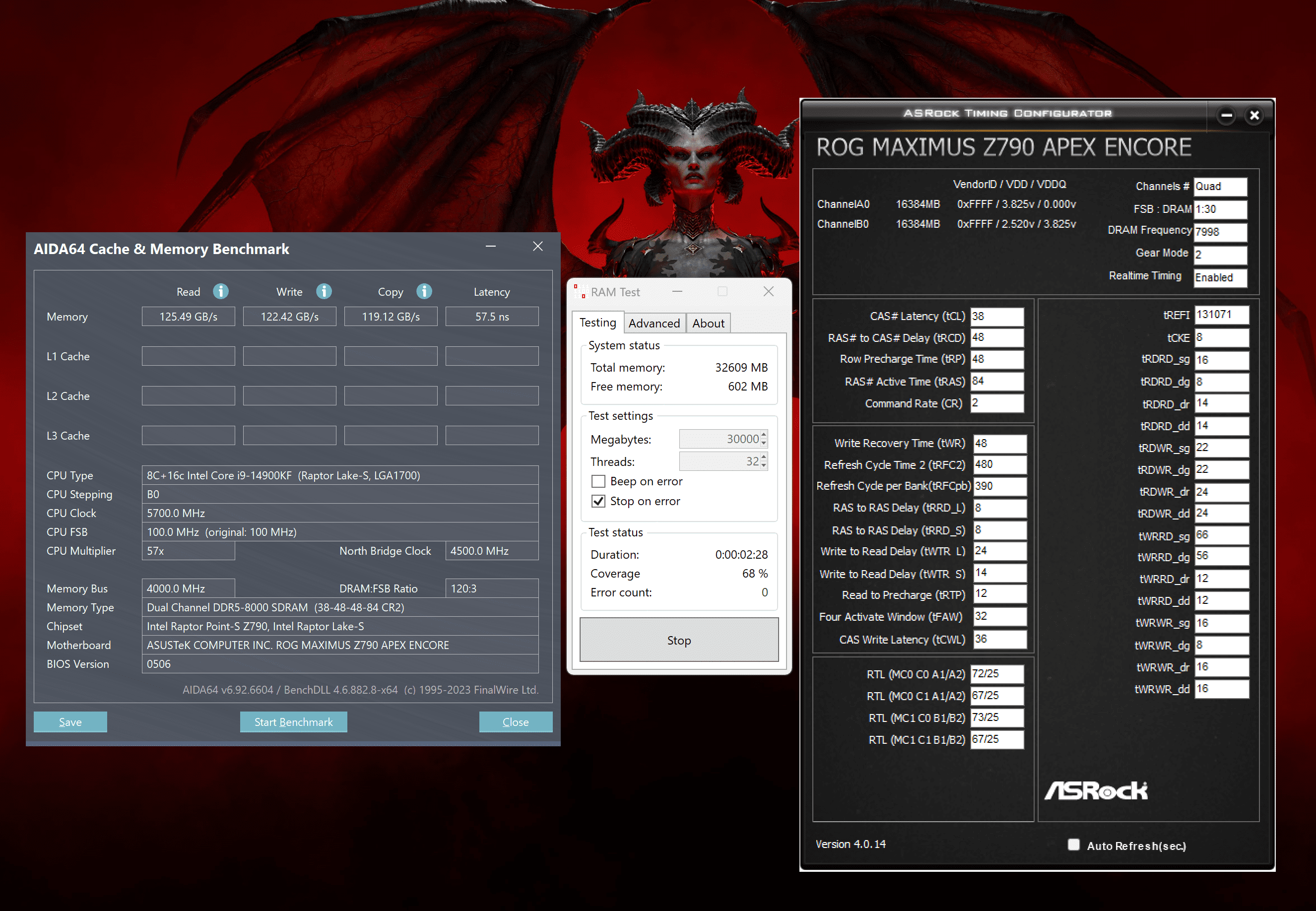The height and width of the screenshot is (911, 1316).
Task: Click the CAS# Latency (tCL) field 38
Action: [997, 316]
